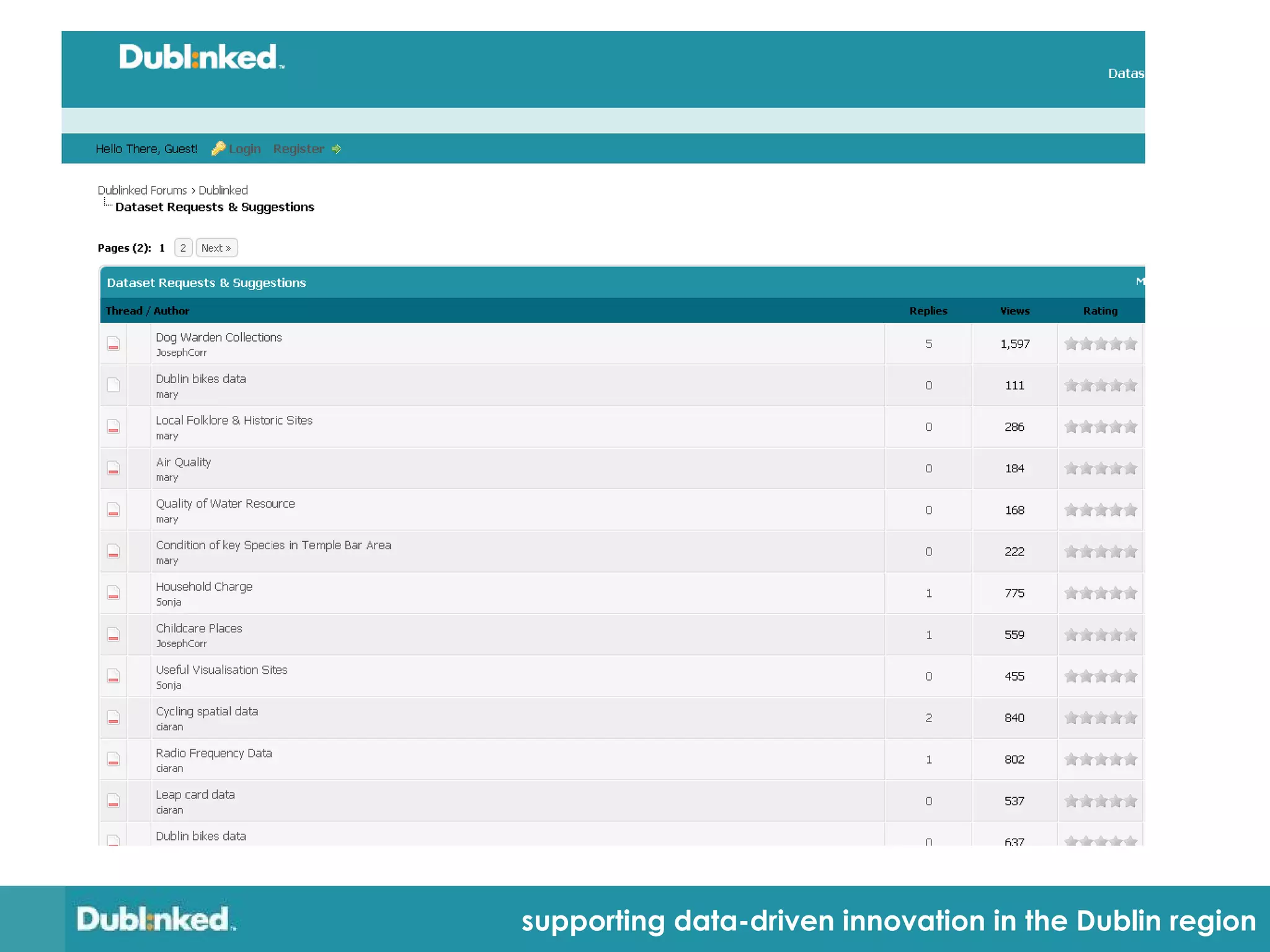Open the Register link

coord(298,149)
